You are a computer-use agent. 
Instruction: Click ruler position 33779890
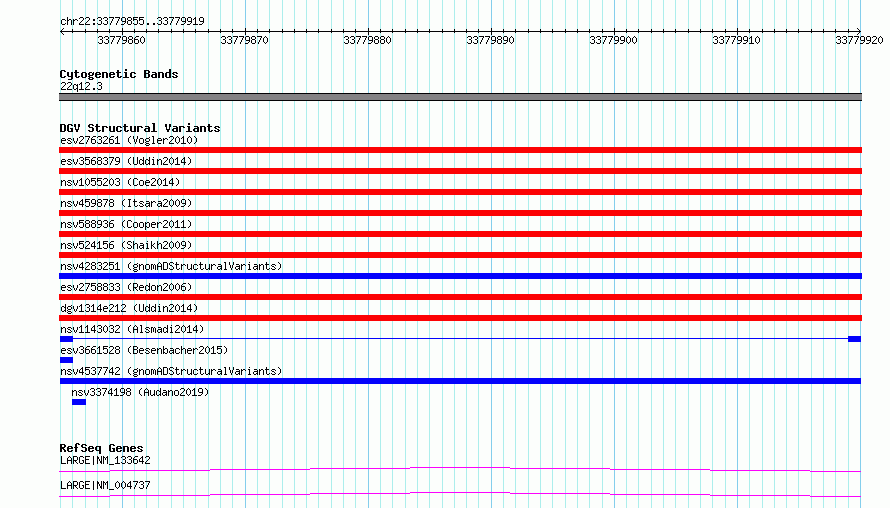coord(490,40)
